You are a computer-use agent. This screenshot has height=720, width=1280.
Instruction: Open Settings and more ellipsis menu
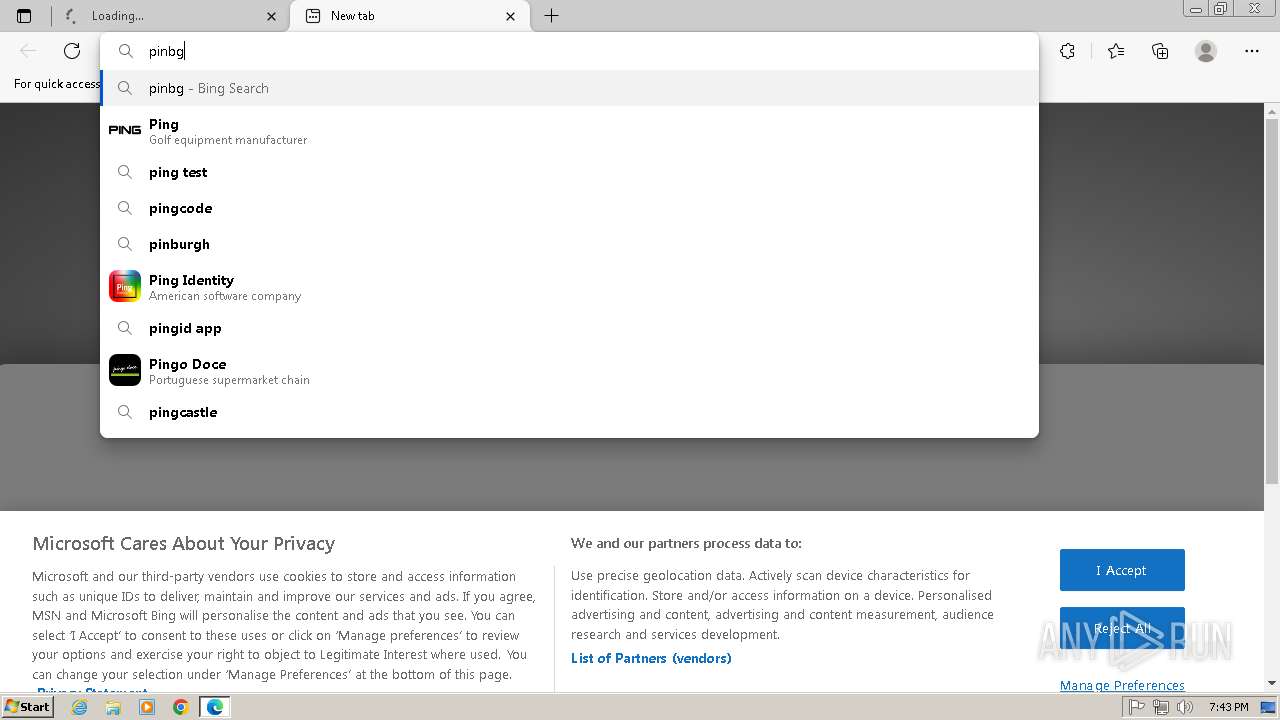pyautogui.click(x=1252, y=51)
